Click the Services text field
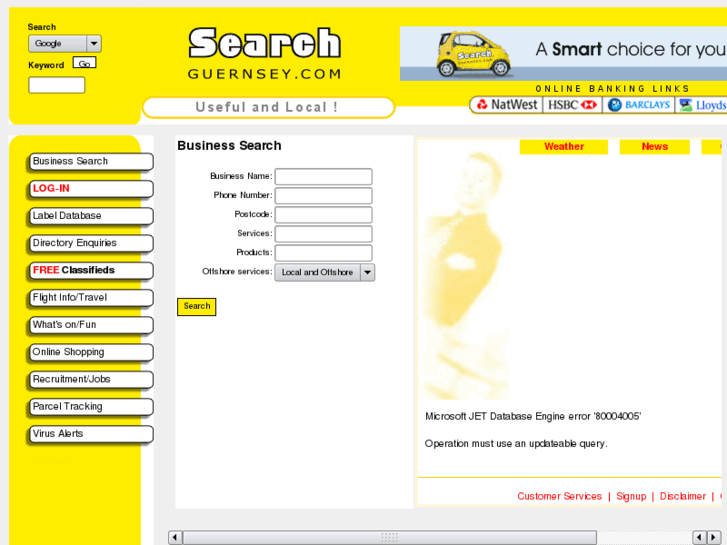 tap(324, 234)
